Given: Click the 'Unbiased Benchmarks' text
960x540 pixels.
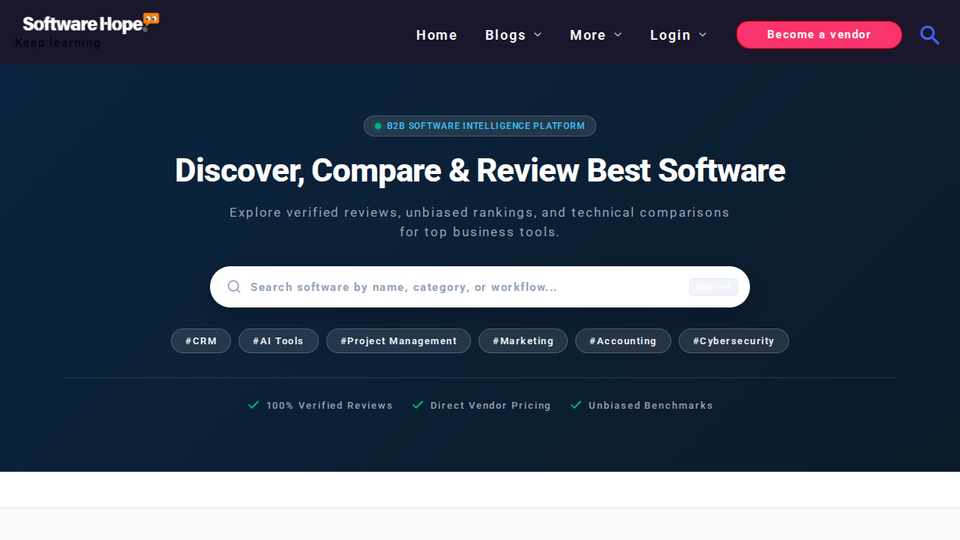Looking at the screenshot, I should [x=651, y=405].
